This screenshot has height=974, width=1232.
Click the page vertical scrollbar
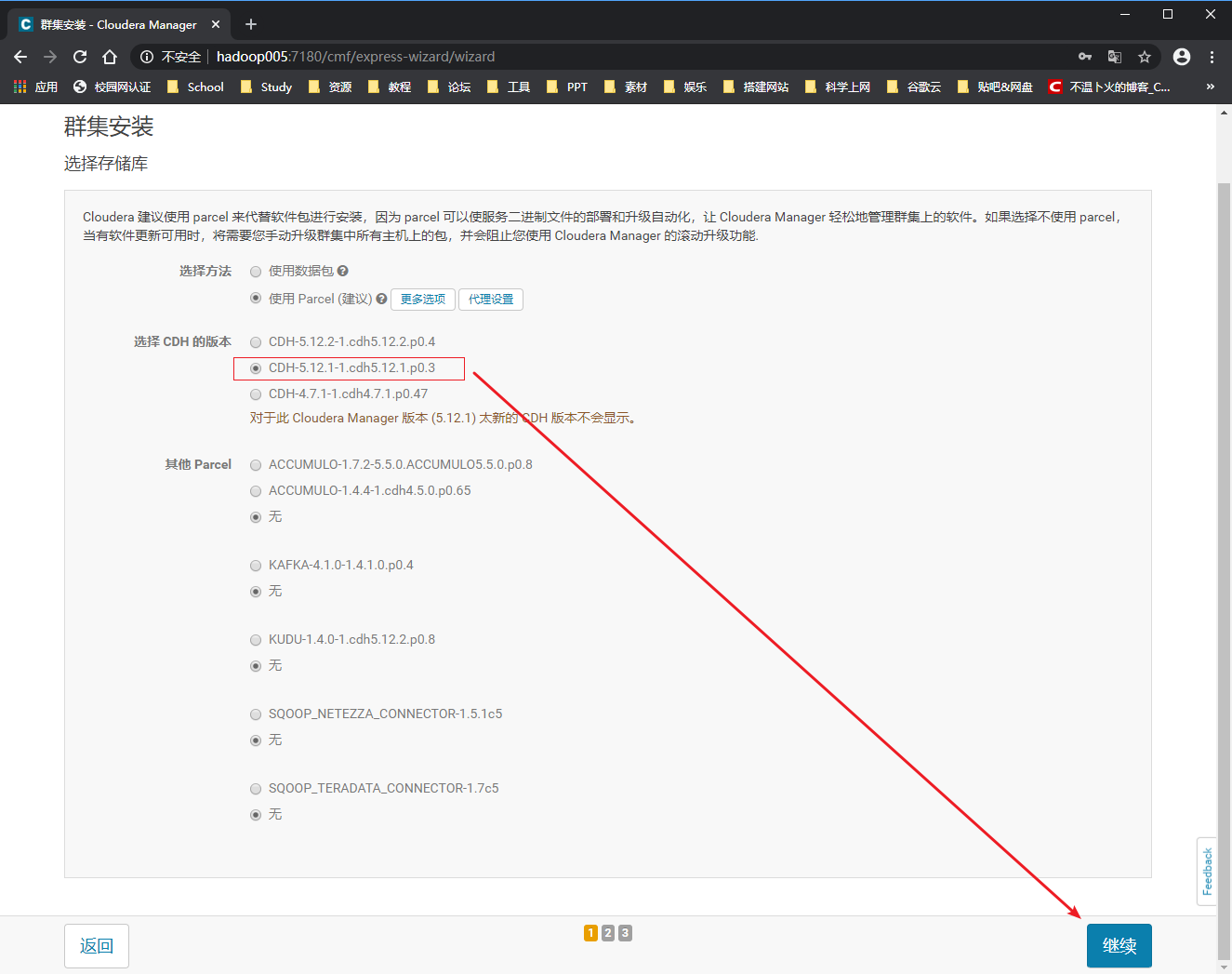[x=1224, y=572]
